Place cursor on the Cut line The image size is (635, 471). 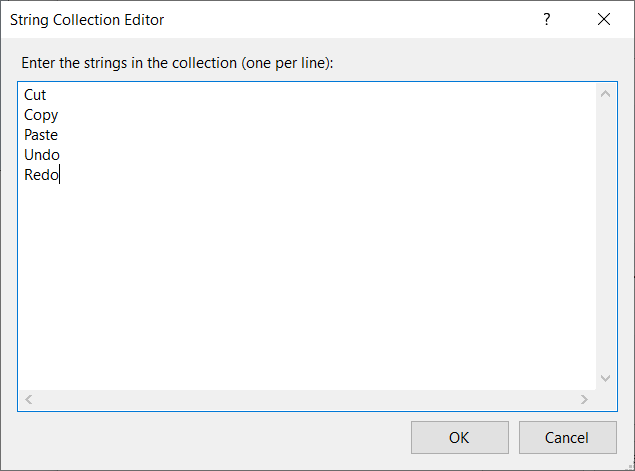tap(35, 95)
